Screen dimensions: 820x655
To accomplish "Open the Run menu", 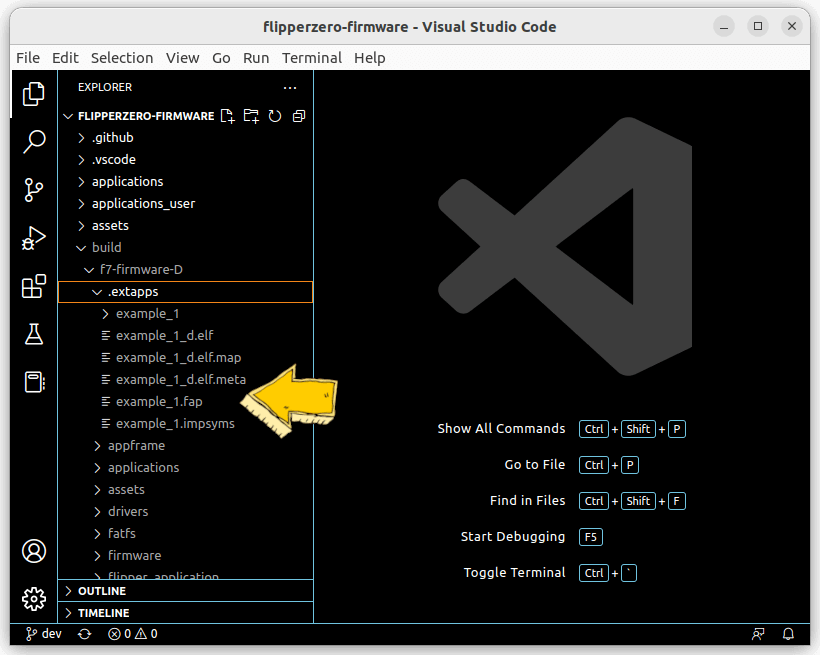I will [x=256, y=58].
